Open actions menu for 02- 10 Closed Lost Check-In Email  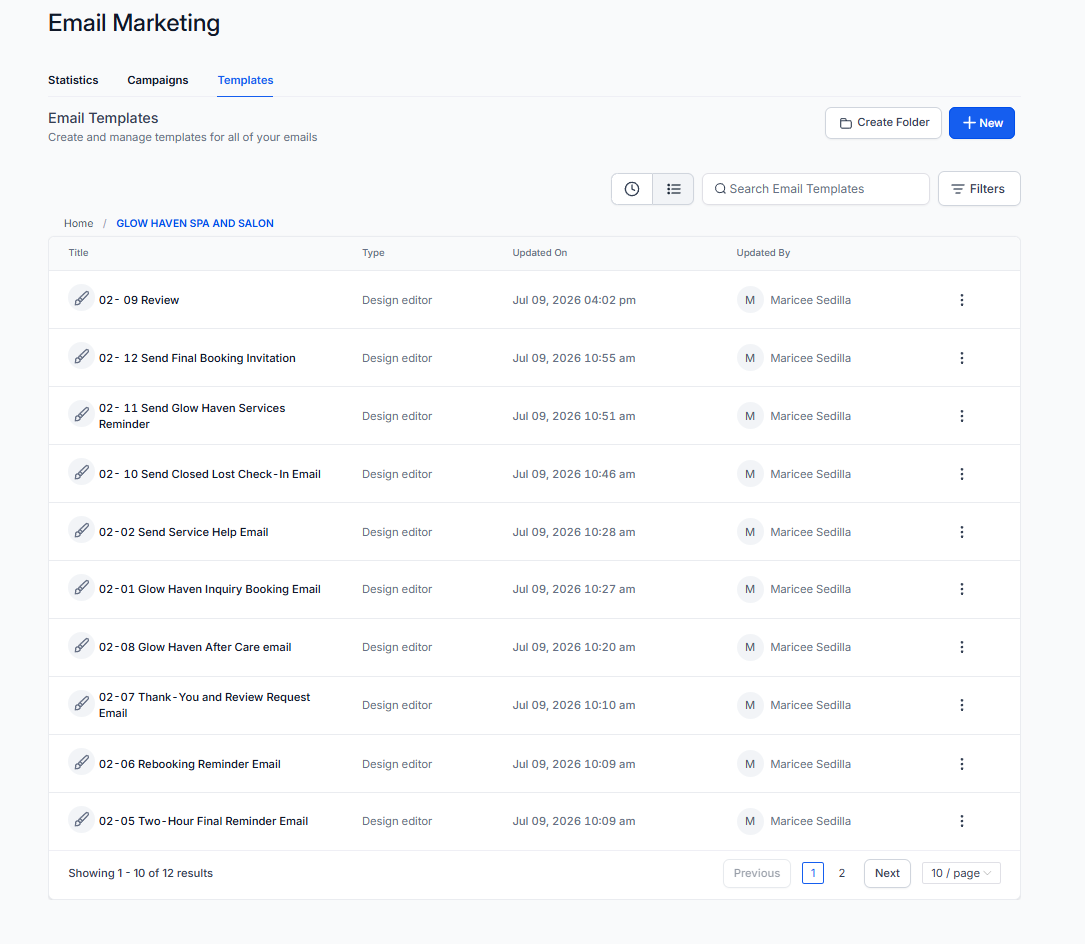962,474
